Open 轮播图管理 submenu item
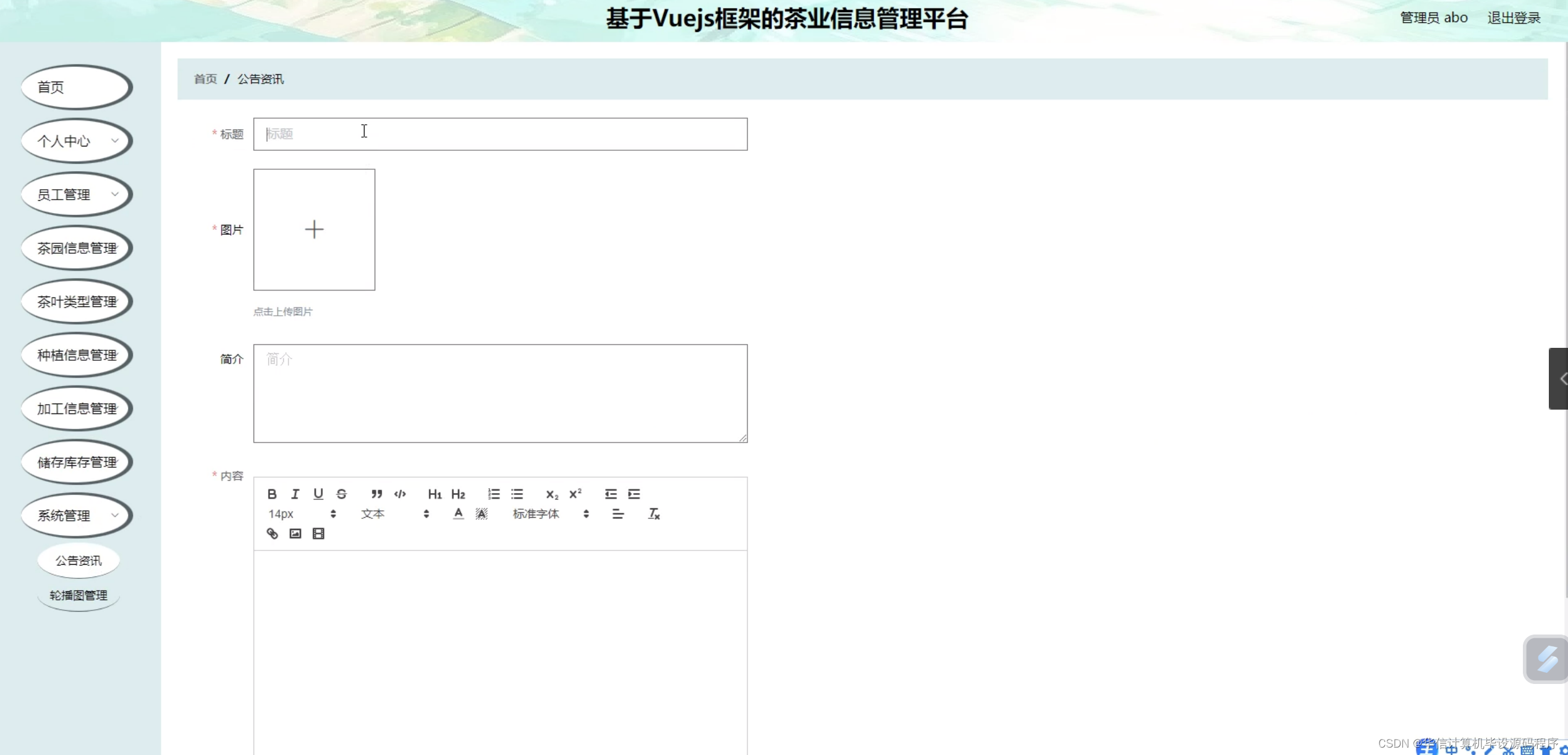This screenshot has width=1568, height=755. [78, 595]
